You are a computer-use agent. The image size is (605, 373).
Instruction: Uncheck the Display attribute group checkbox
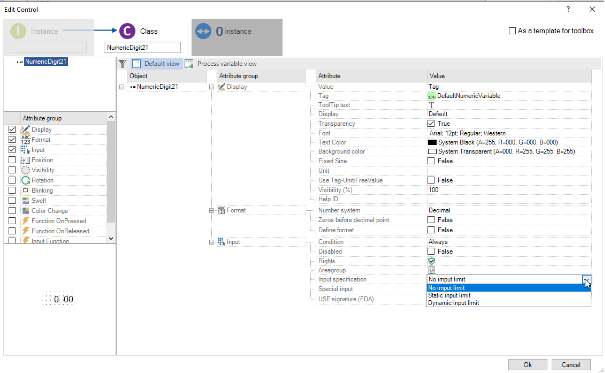[x=12, y=130]
